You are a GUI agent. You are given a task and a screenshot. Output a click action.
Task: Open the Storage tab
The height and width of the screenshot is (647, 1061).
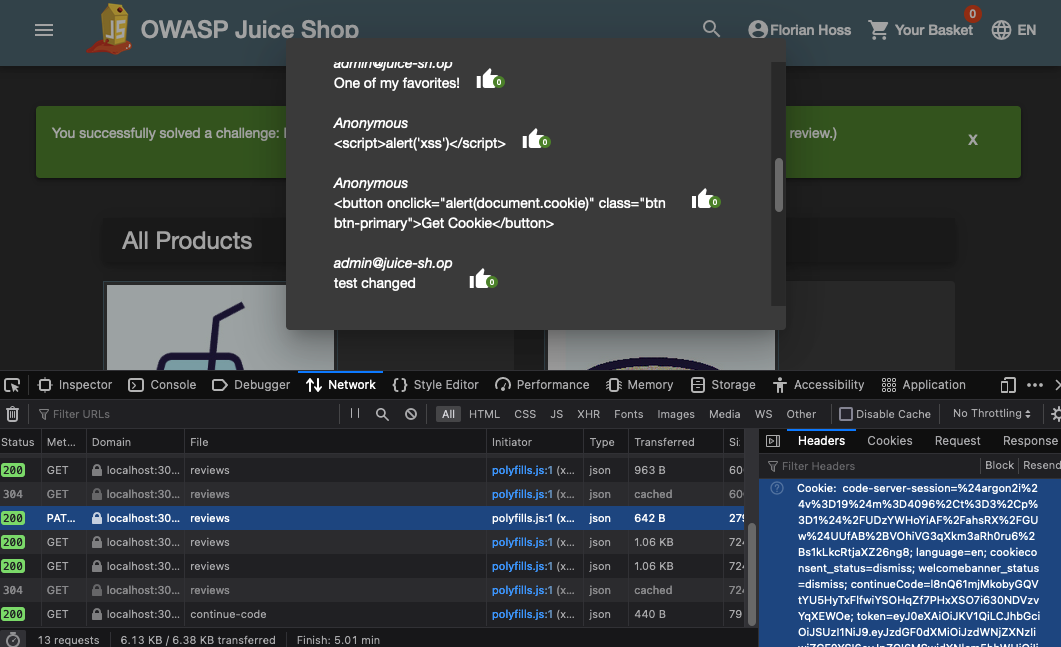723,385
